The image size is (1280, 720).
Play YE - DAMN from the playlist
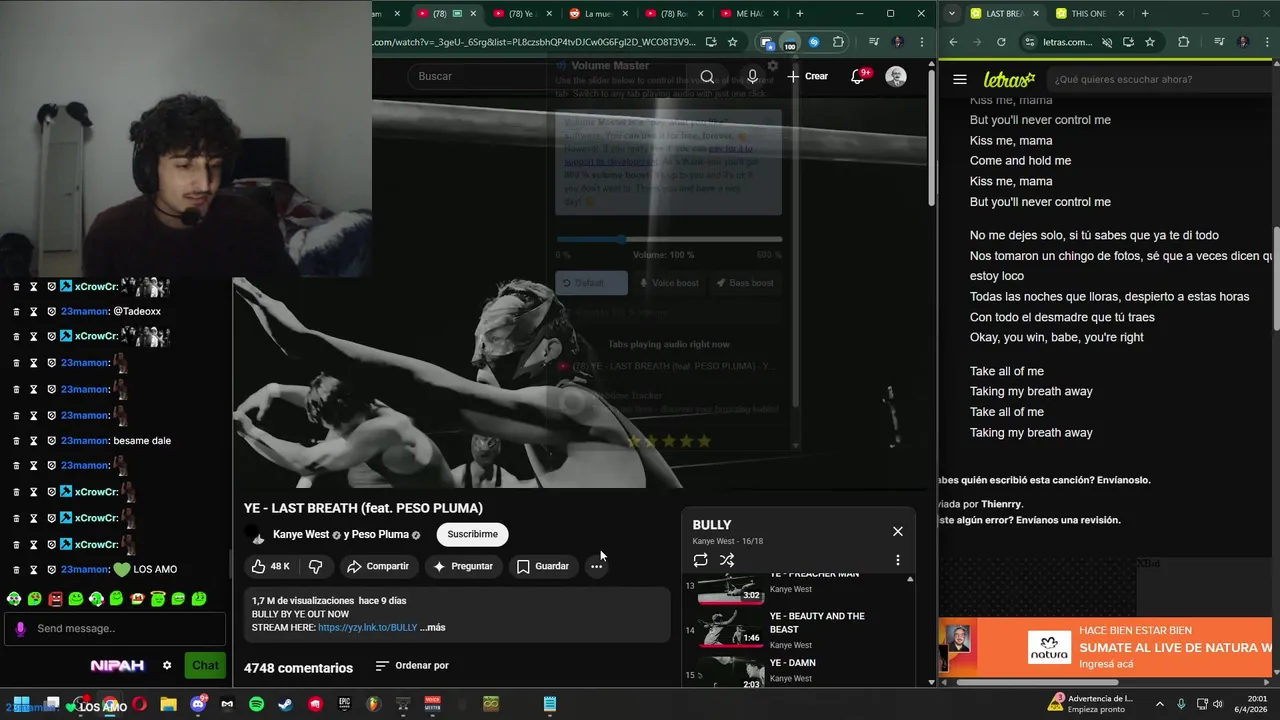tap(793, 663)
